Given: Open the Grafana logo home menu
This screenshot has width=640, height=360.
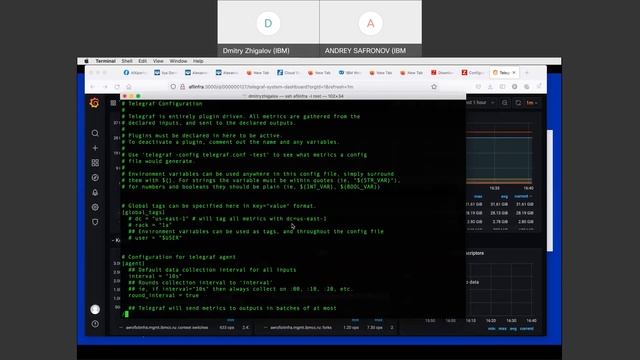Looking at the screenshot, I should pyautogui.click(x=95, y=103).
